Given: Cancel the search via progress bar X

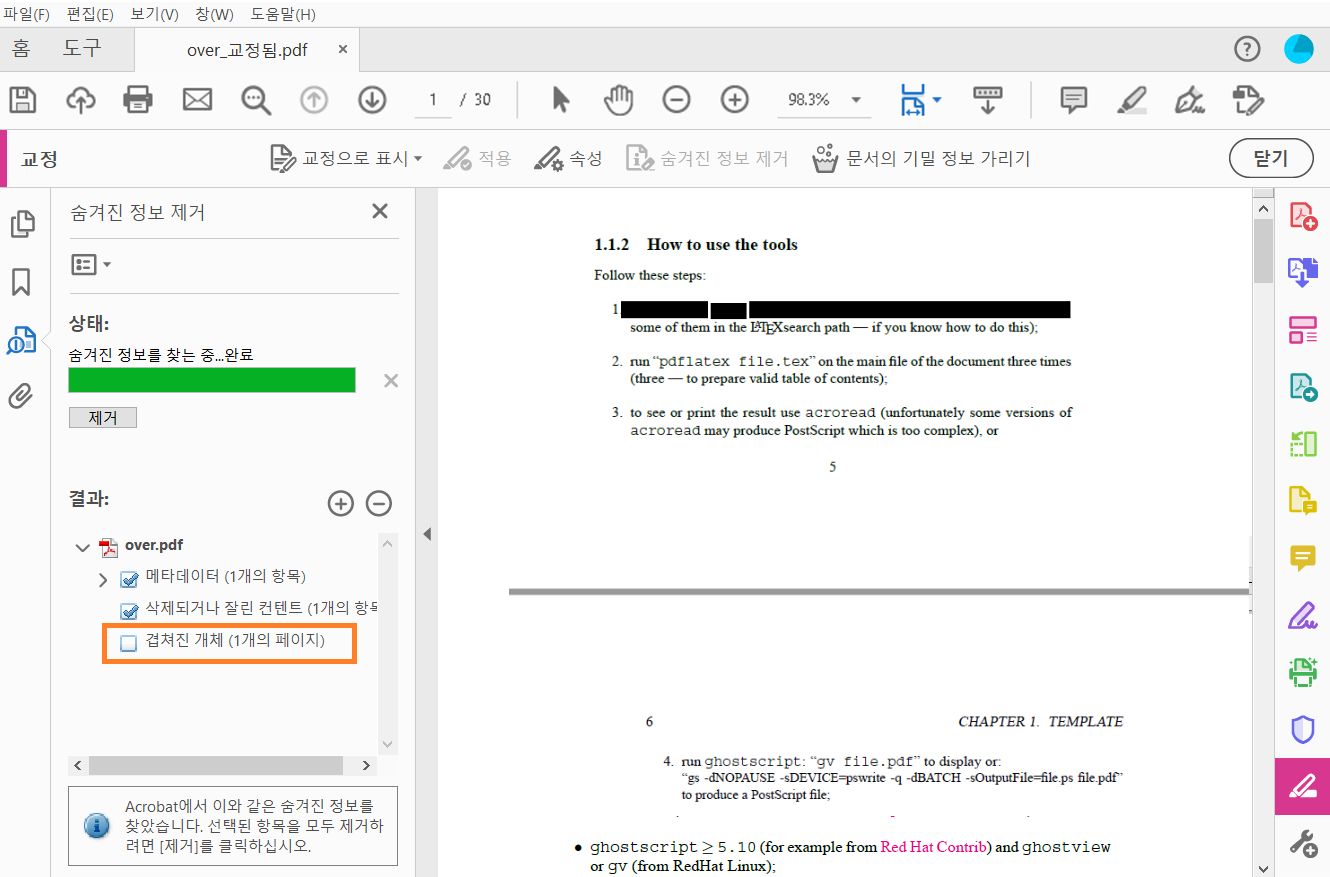Looking at the screenshot, I should point(389,380).
